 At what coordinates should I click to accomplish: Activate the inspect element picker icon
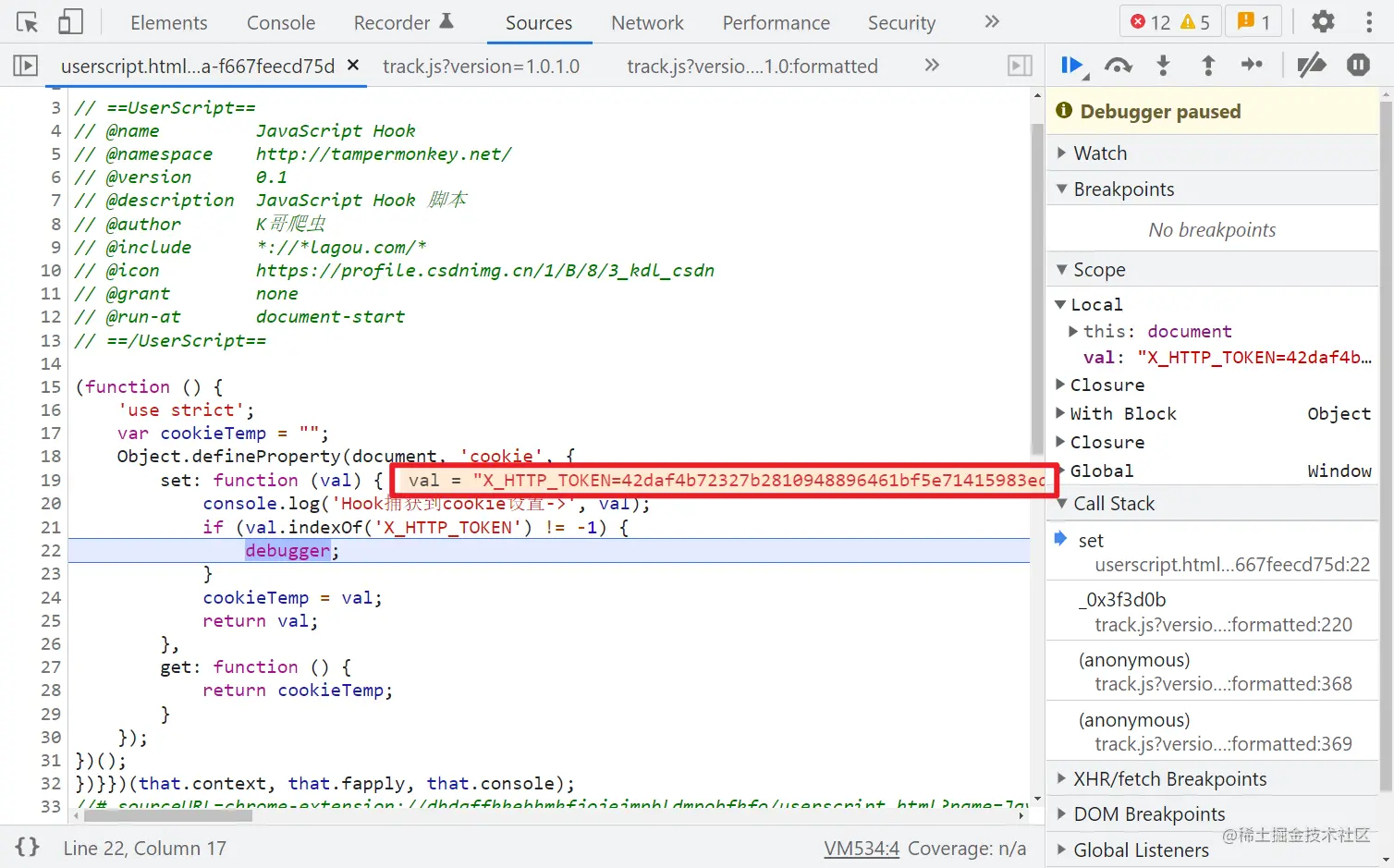[27, 22]
